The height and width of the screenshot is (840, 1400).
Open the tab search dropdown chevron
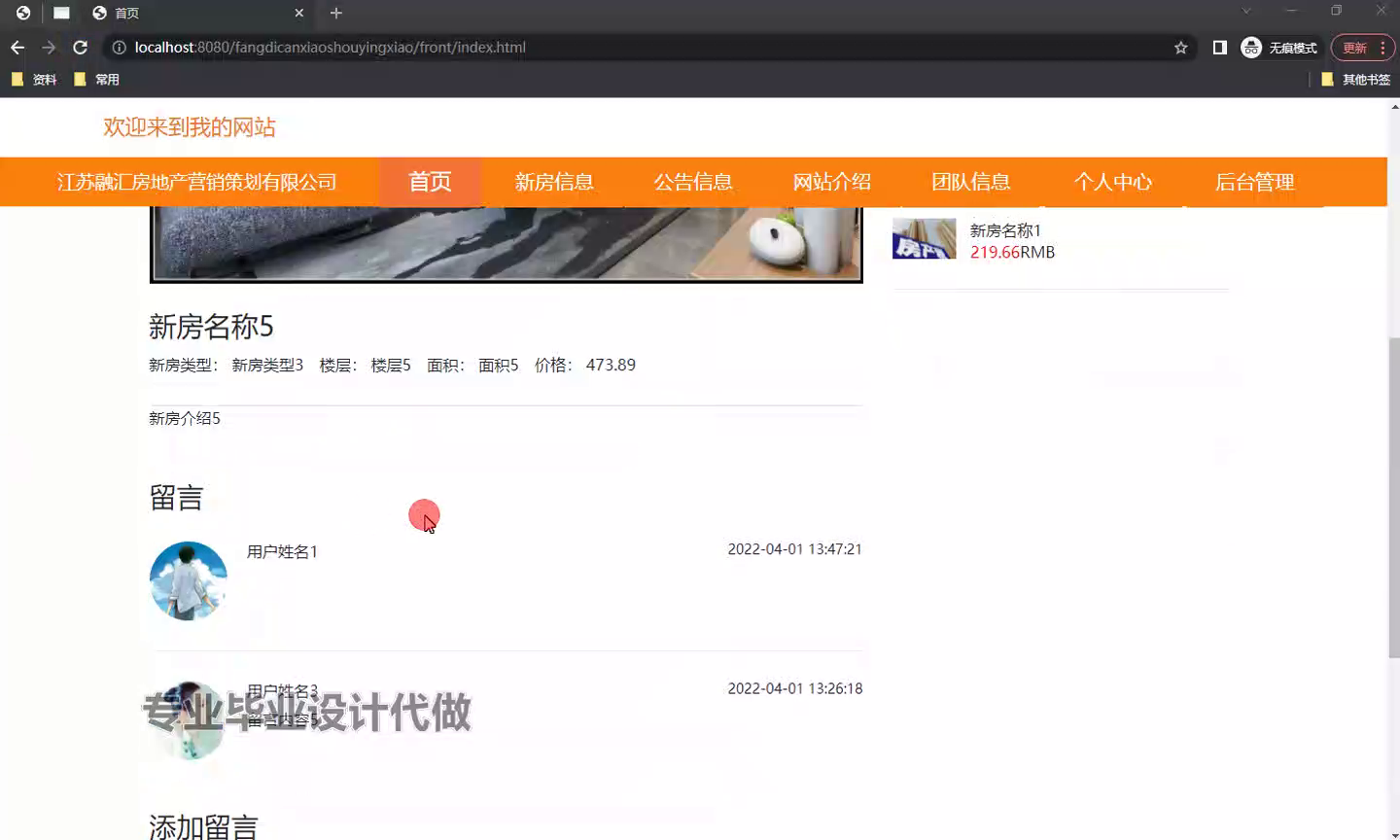1245,11
